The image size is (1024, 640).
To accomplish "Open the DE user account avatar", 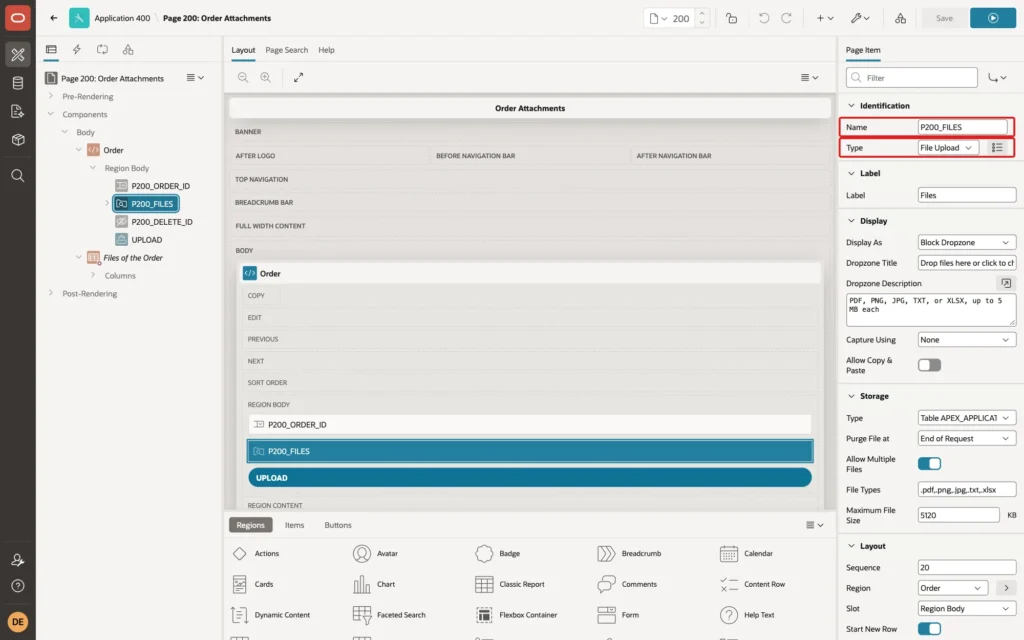I will (18, 621).
